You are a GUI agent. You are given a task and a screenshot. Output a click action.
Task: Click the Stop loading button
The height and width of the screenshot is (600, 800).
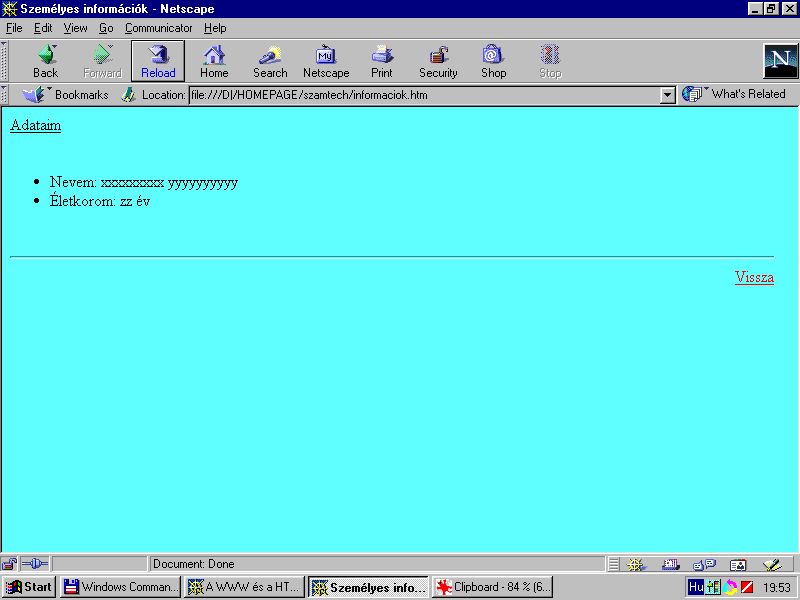550,61
